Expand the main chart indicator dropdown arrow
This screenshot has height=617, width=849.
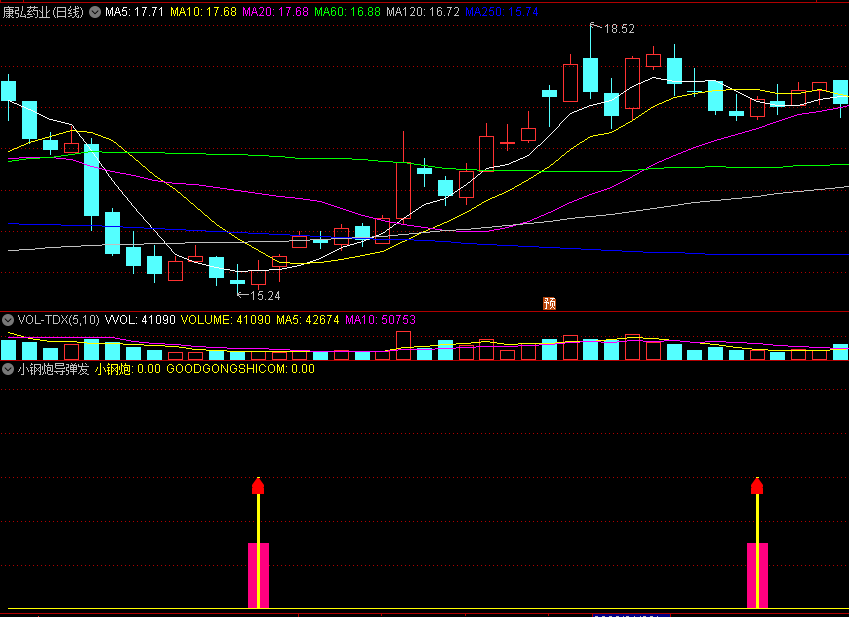coord(95,12)
